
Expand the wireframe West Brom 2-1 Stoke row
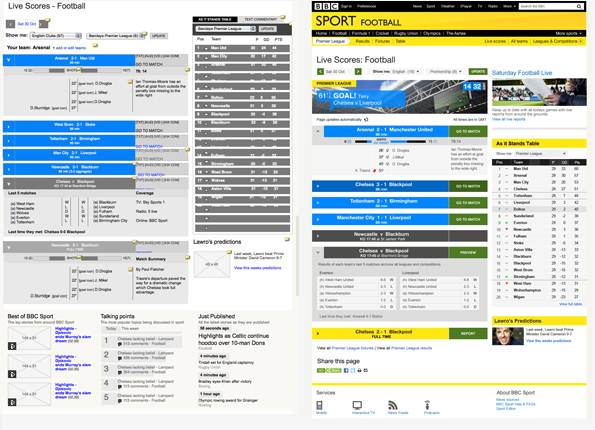pos(8,126)
